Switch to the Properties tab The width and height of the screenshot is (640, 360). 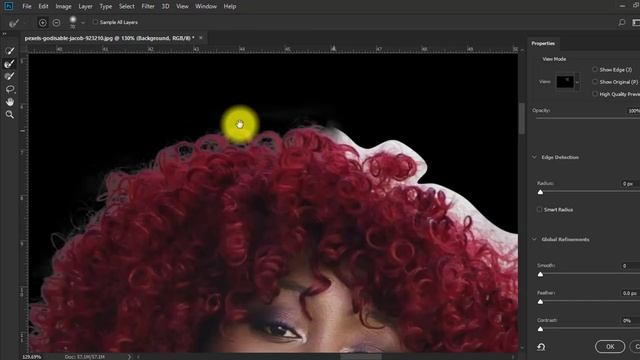(x=543, y=43)
